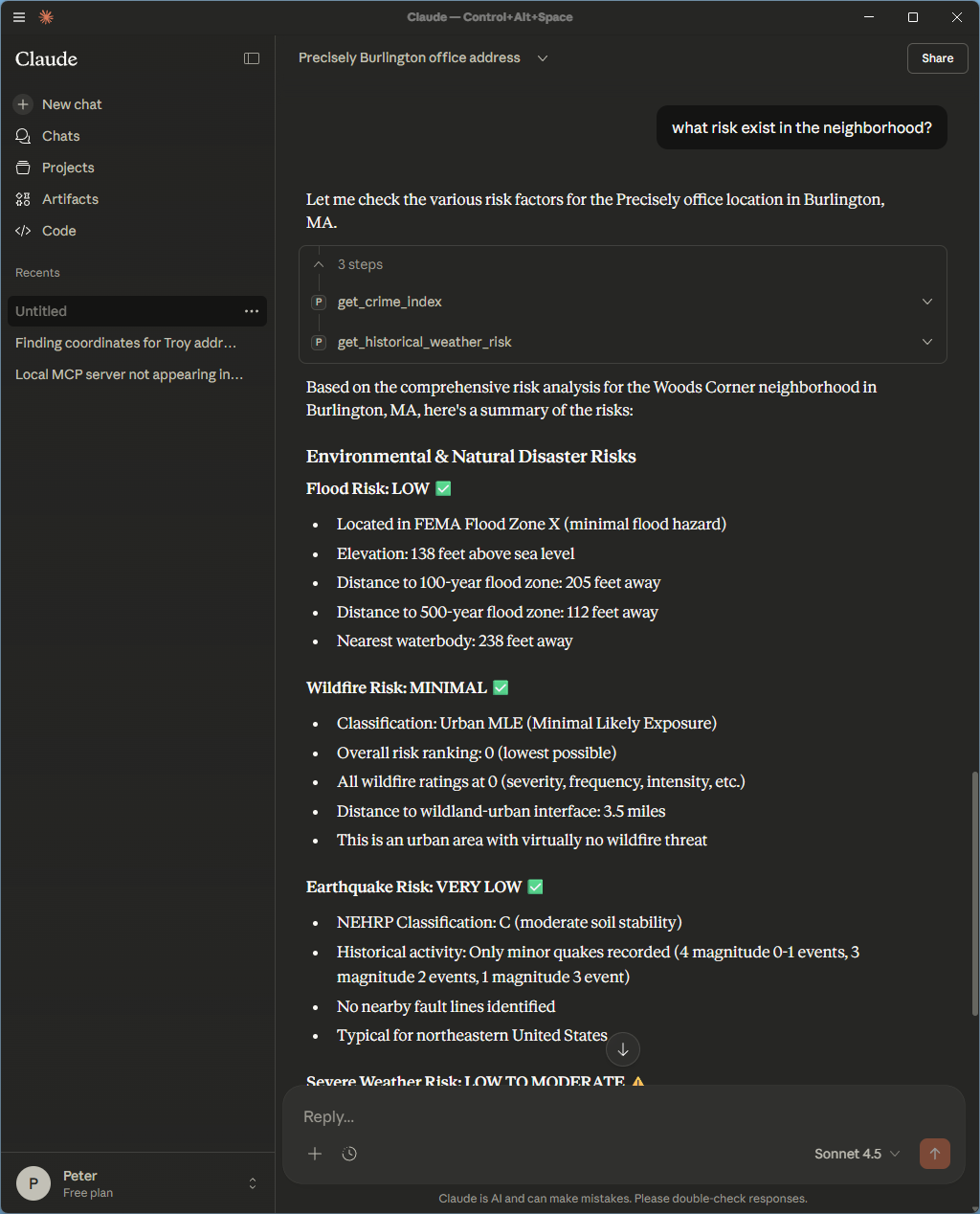Screen dimensions: 980x1214
Task: Click 'No nearby fault lines identified' line
Action: (x=446, y=1006)
